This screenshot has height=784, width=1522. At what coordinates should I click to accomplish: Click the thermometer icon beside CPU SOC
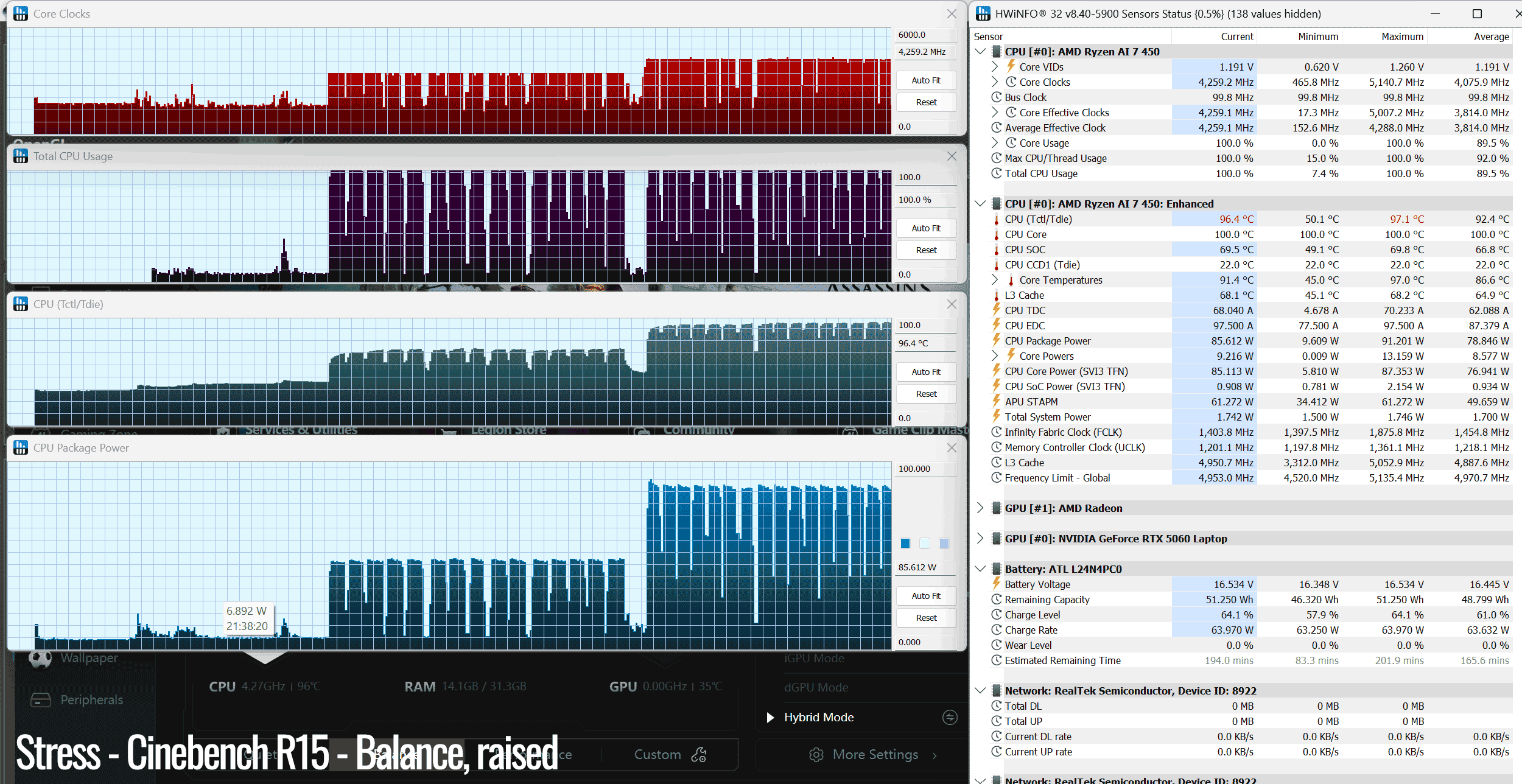pos(997,250)
